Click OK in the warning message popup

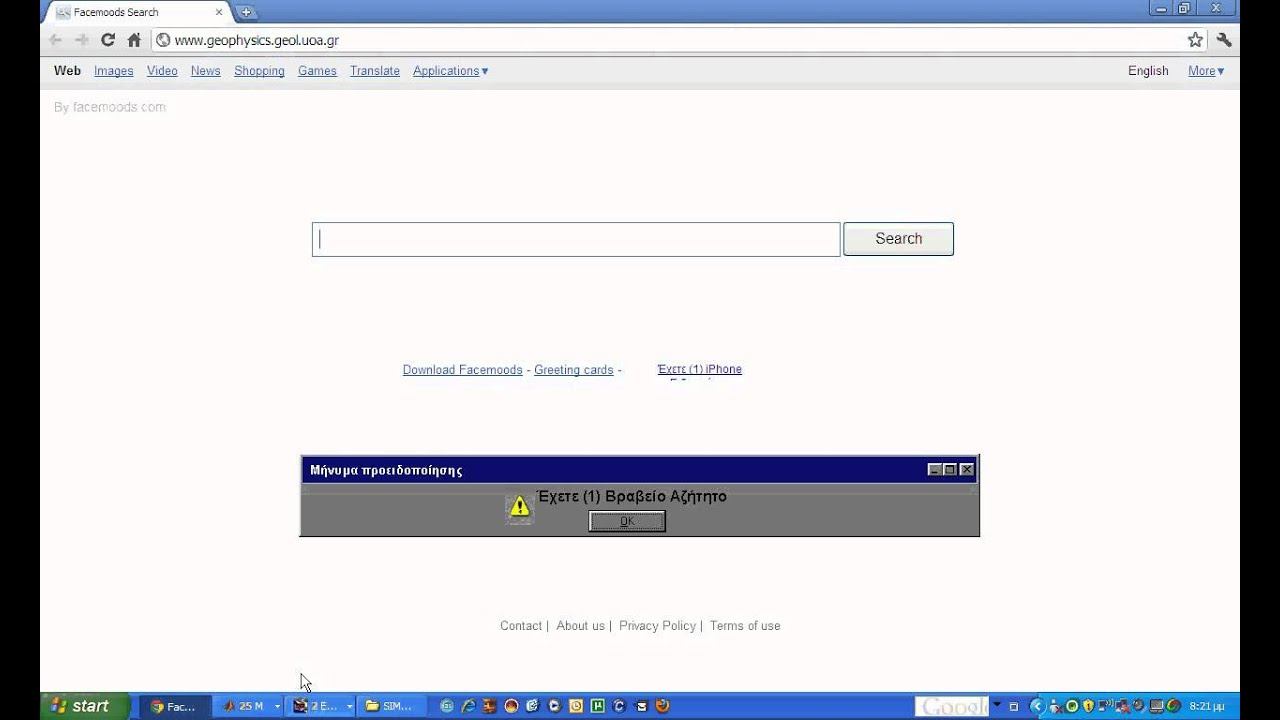pyautogui.click(x=627, y=521)
